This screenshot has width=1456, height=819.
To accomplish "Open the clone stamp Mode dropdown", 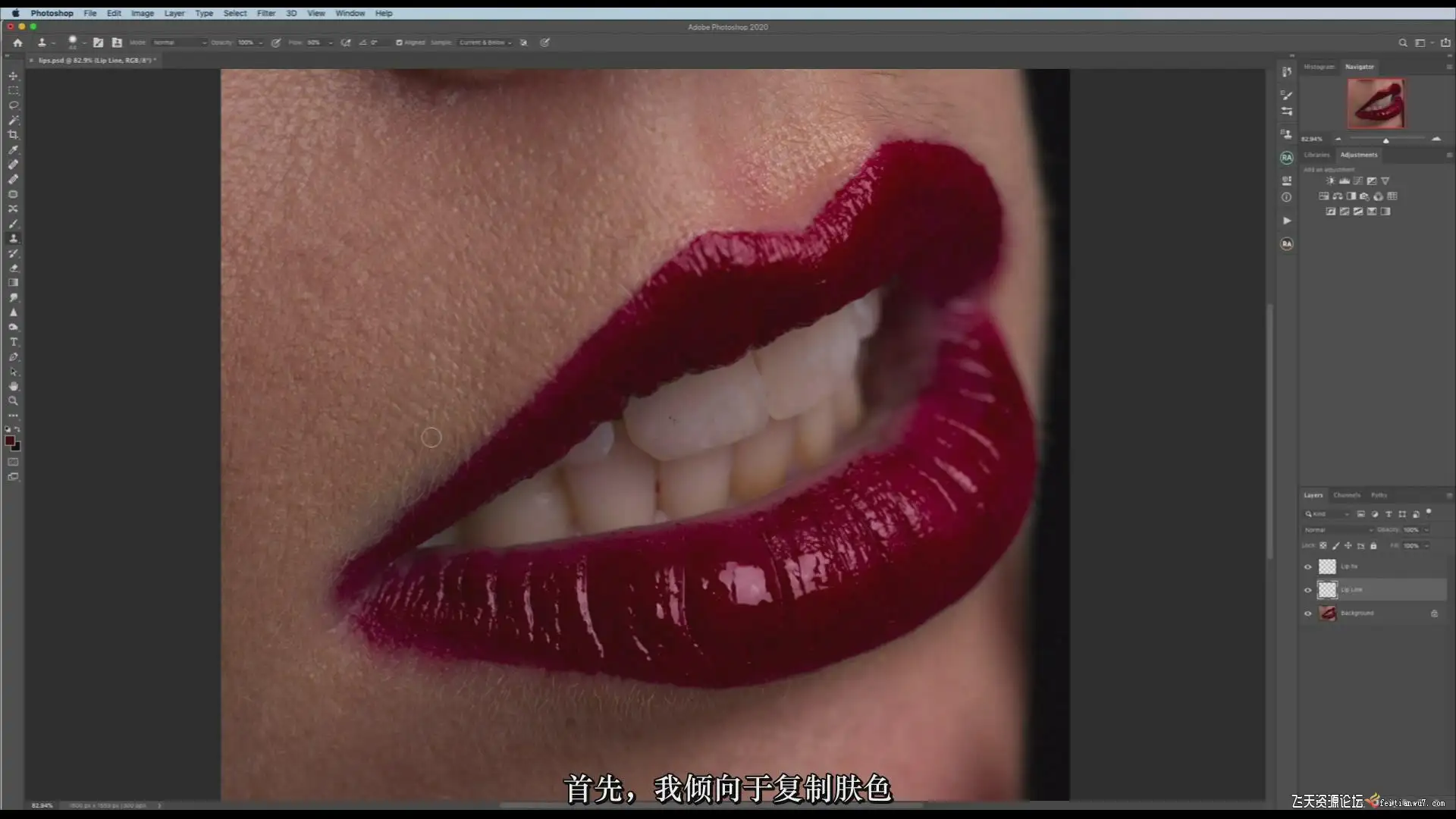I will 179,42.
